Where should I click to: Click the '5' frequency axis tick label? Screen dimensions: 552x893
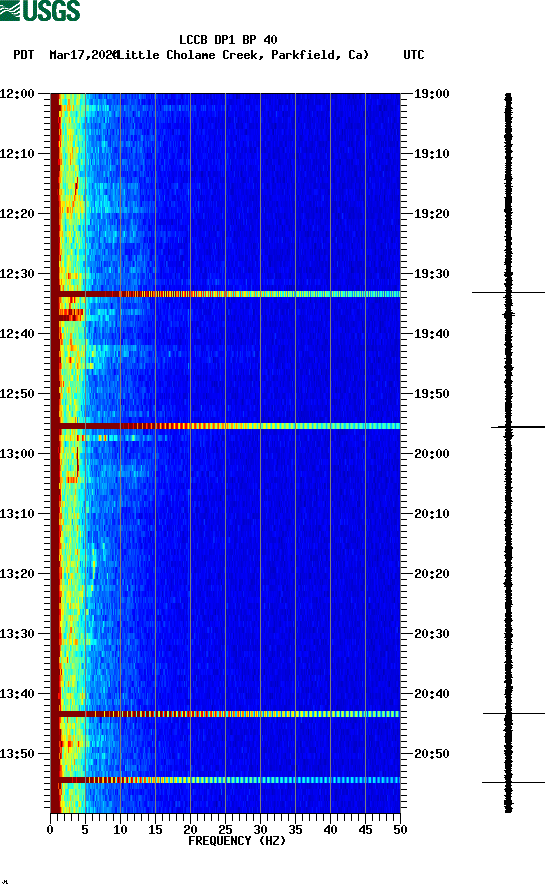coord(85,830)
